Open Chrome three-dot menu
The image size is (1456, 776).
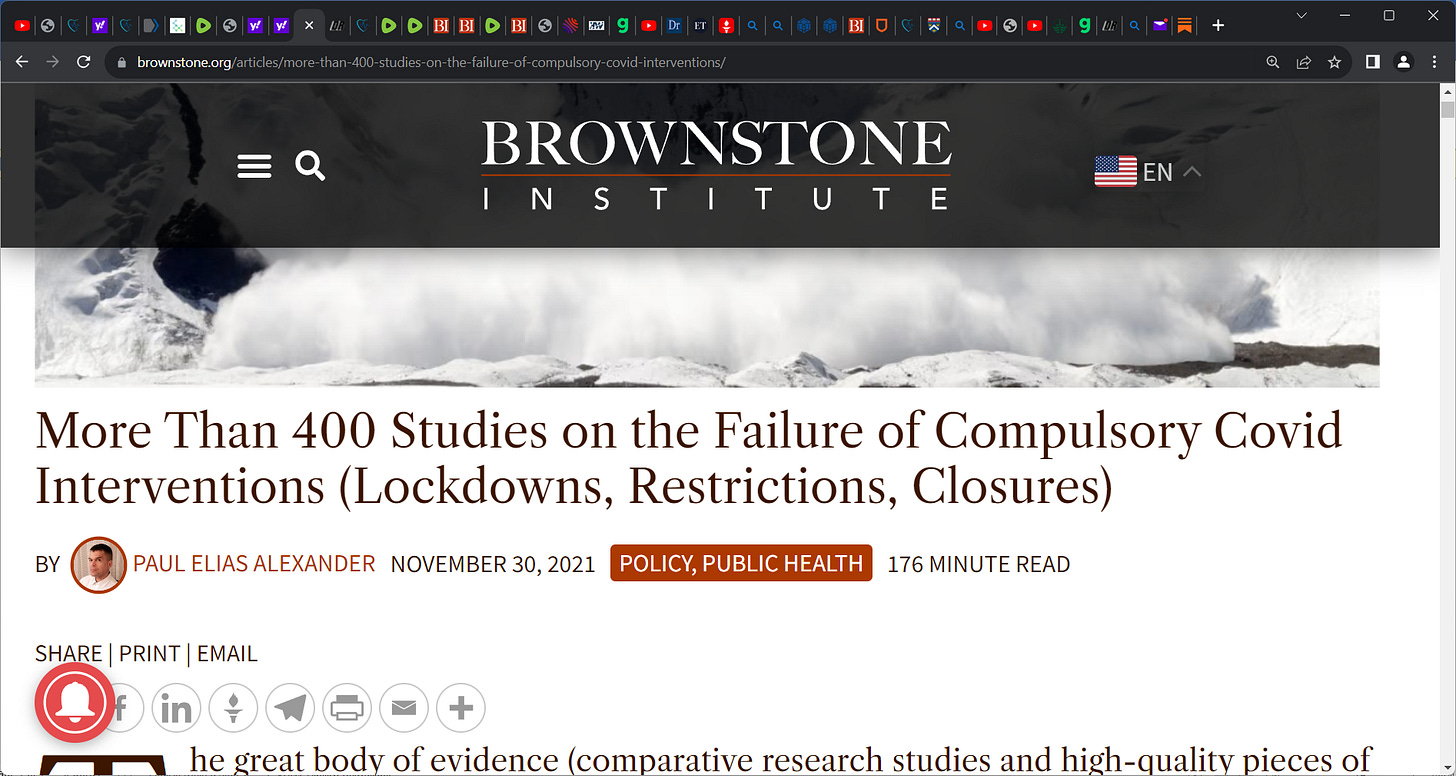pyautogui.click(x=1435, y=62)
